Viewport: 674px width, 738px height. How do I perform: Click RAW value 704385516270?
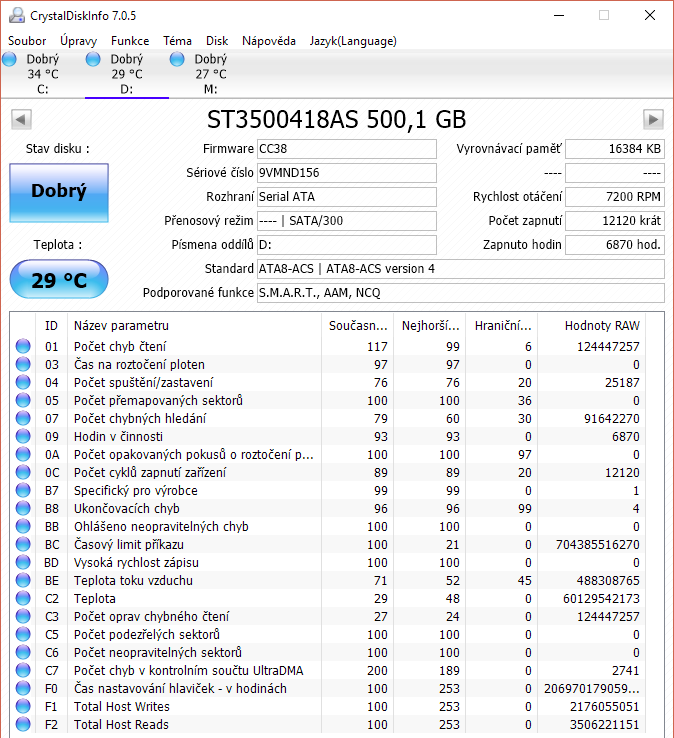click(x=597, y=545)
